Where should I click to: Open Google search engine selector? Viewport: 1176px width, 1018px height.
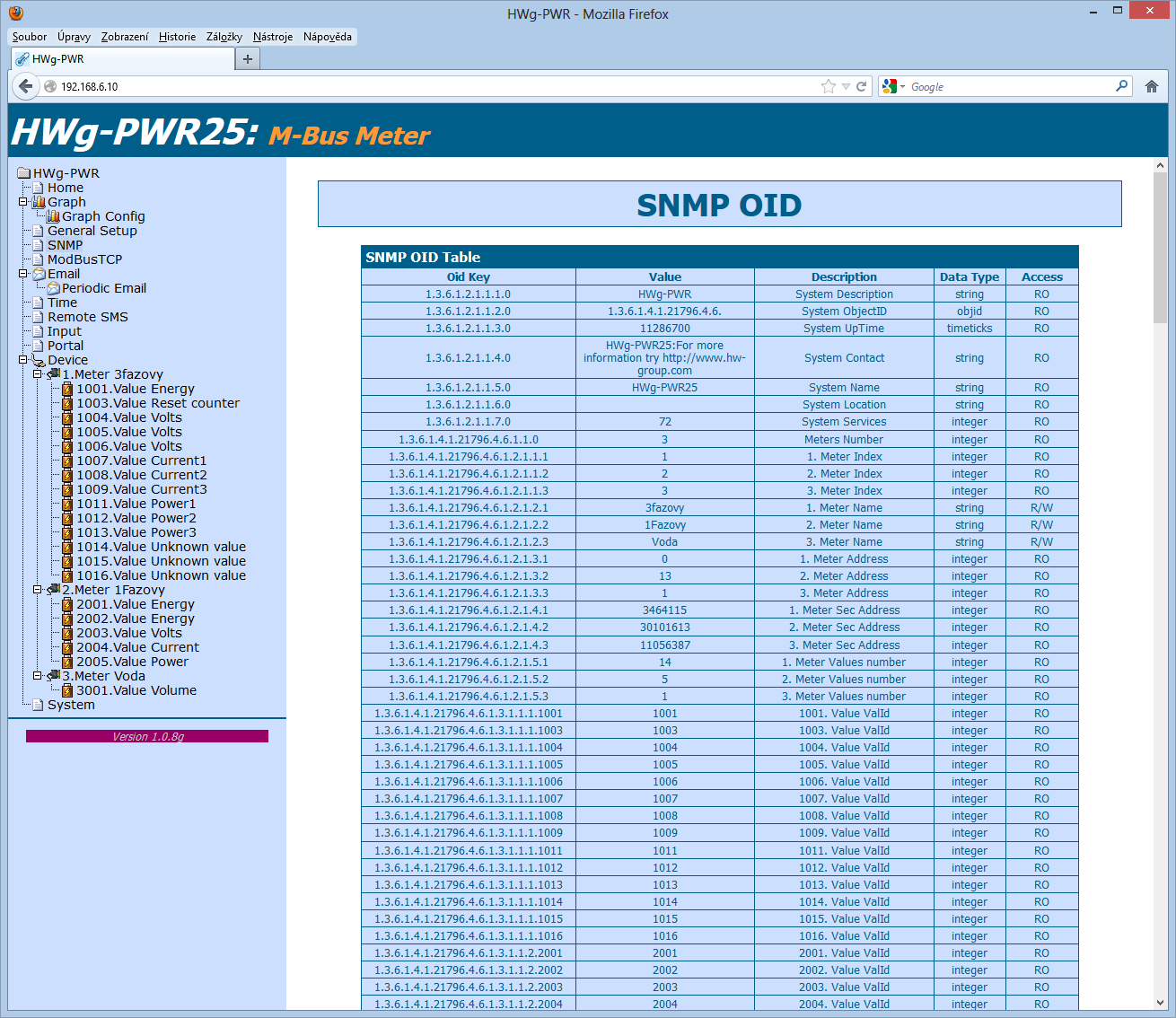pos(894,86)
